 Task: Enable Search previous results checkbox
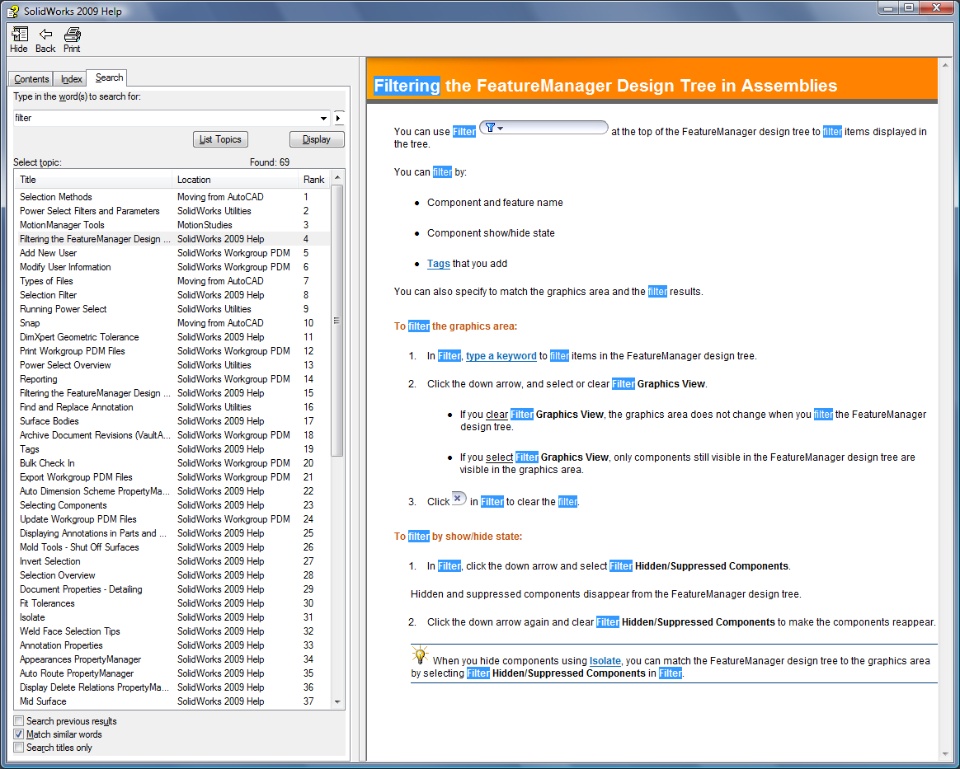click(19, 721)
